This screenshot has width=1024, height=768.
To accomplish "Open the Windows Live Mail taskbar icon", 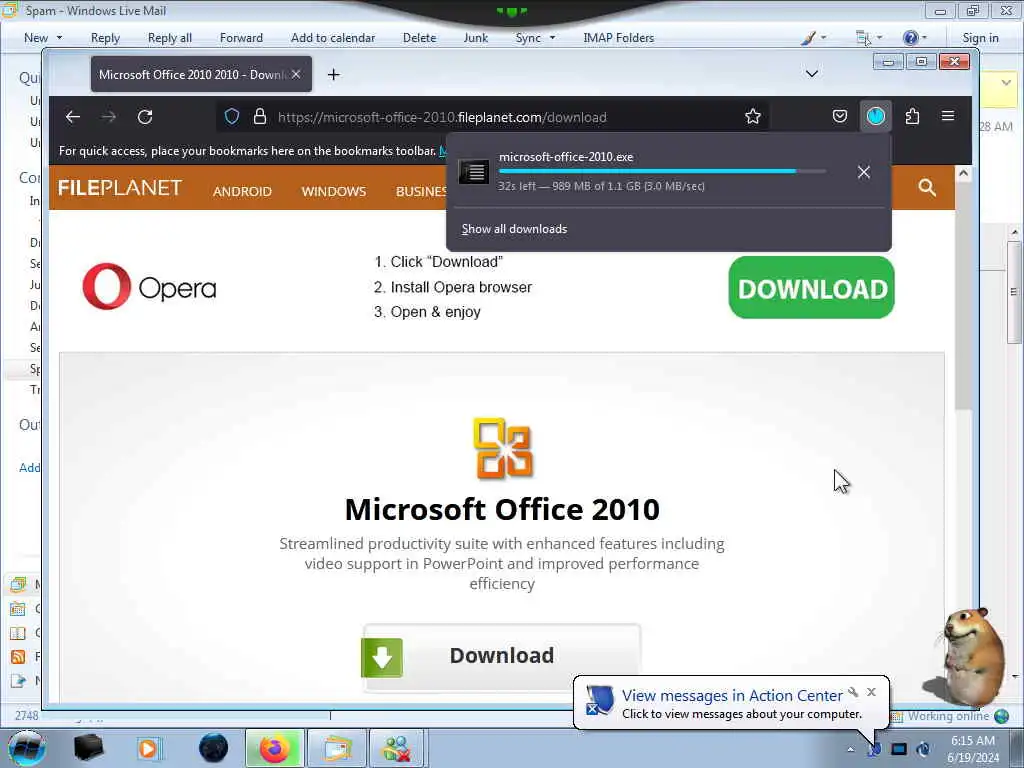I will (x=336, y=749).
